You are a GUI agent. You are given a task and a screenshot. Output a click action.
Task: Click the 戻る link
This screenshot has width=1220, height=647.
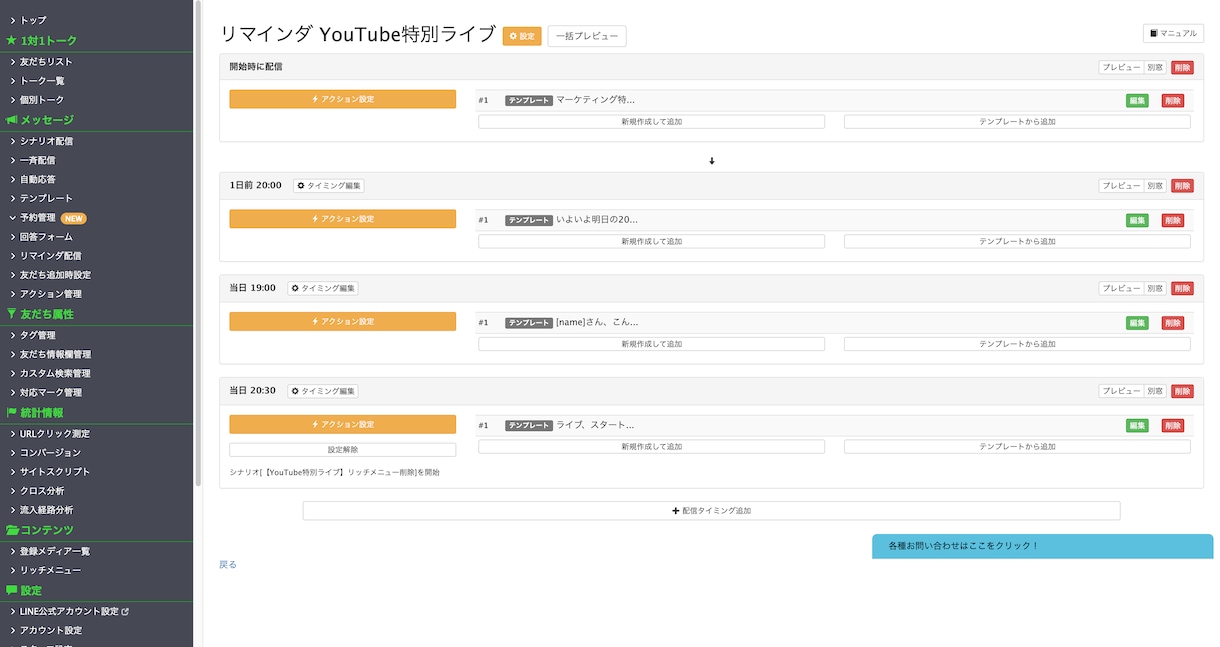pyautogui.click(x=228, y=565)
